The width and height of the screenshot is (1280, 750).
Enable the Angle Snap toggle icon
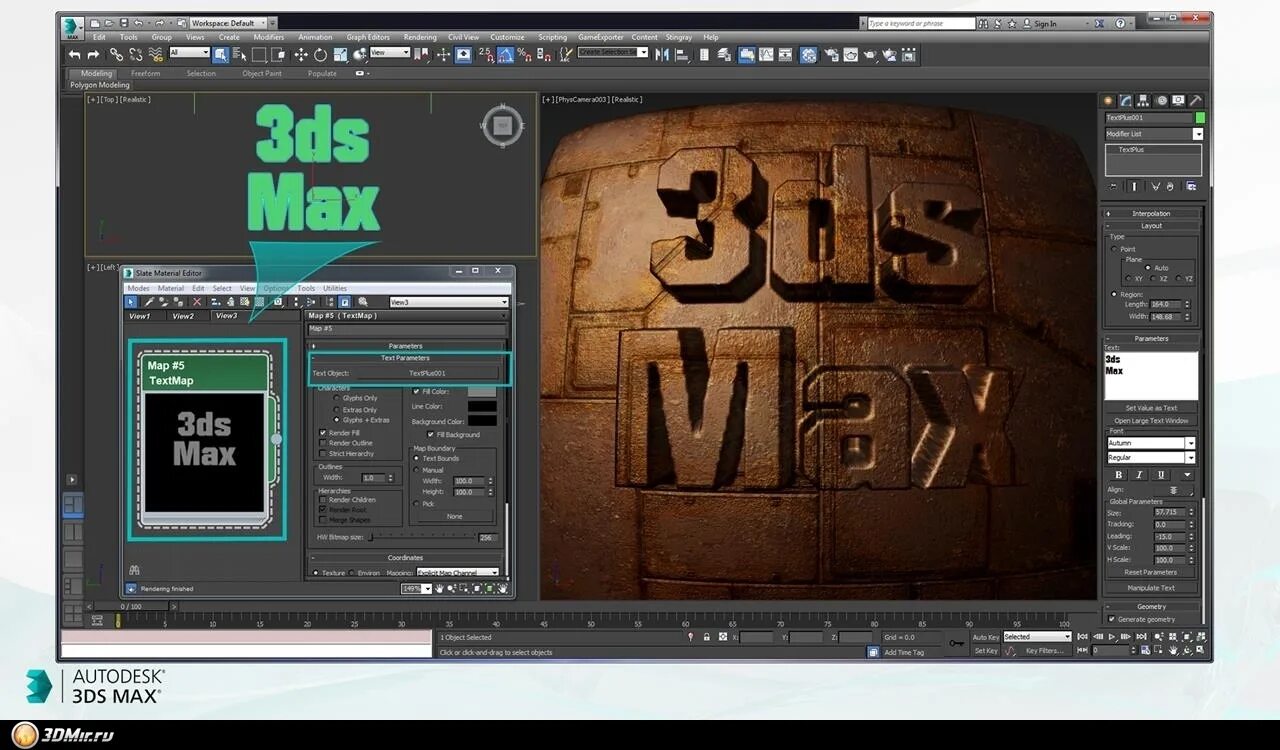point(505,55)
